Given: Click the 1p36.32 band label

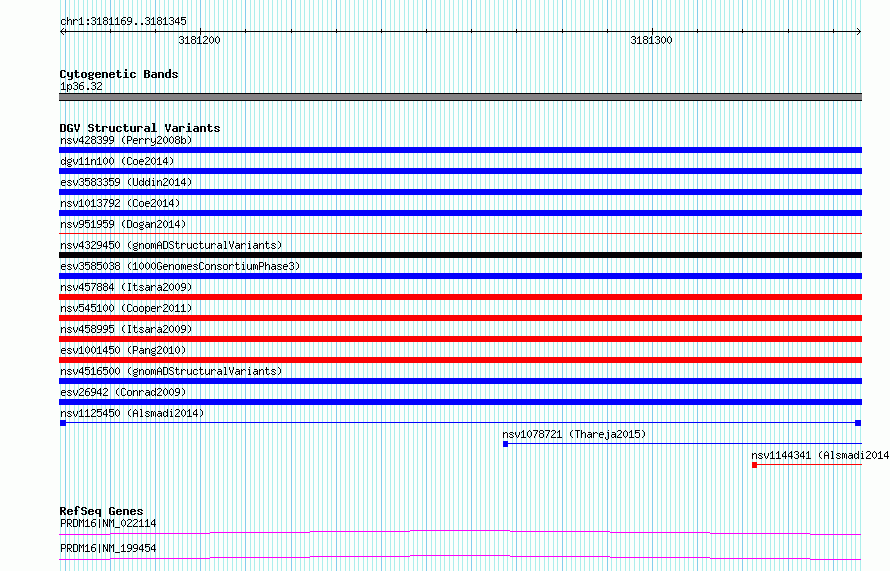Looking at the screenshot, I should click(81, 86).
